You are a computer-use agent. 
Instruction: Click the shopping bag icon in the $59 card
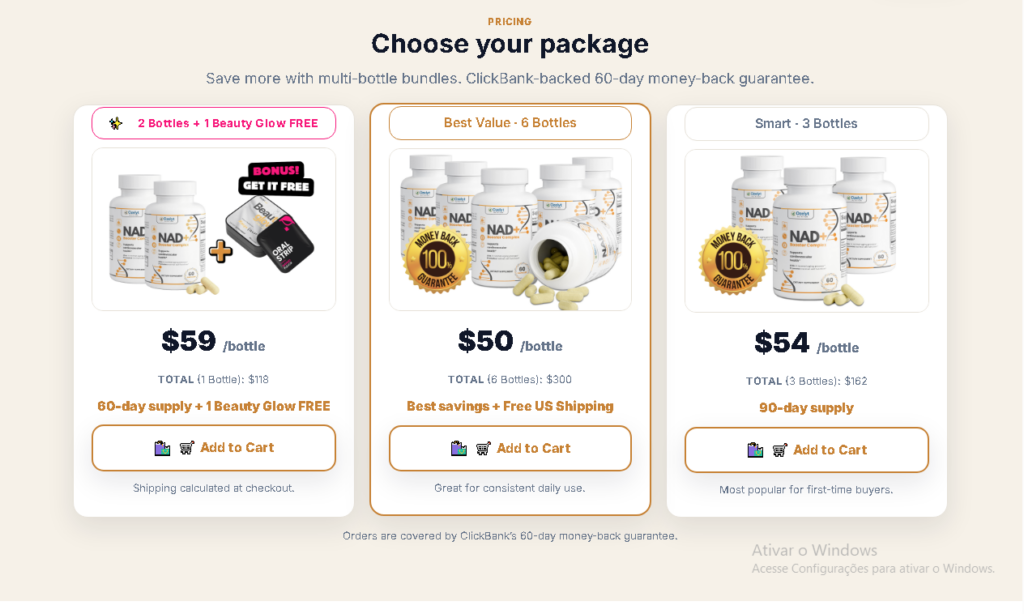point(162,448)
